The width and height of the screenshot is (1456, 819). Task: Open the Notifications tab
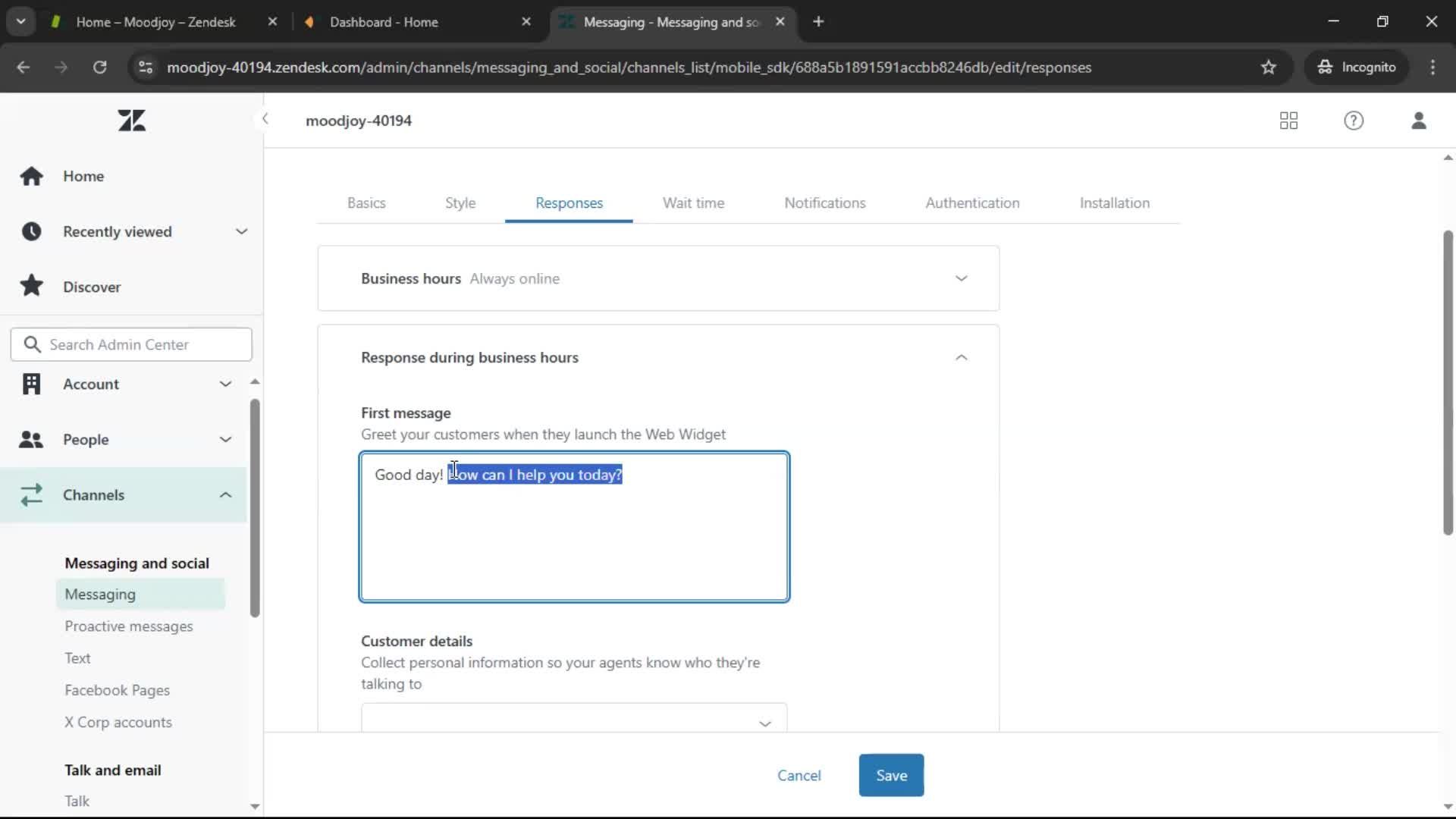point(825,202)
